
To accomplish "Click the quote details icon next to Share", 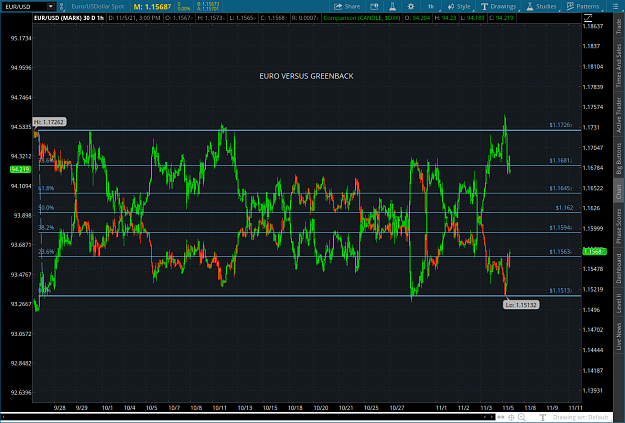I will pyautogui.click(x=374, y=6).
